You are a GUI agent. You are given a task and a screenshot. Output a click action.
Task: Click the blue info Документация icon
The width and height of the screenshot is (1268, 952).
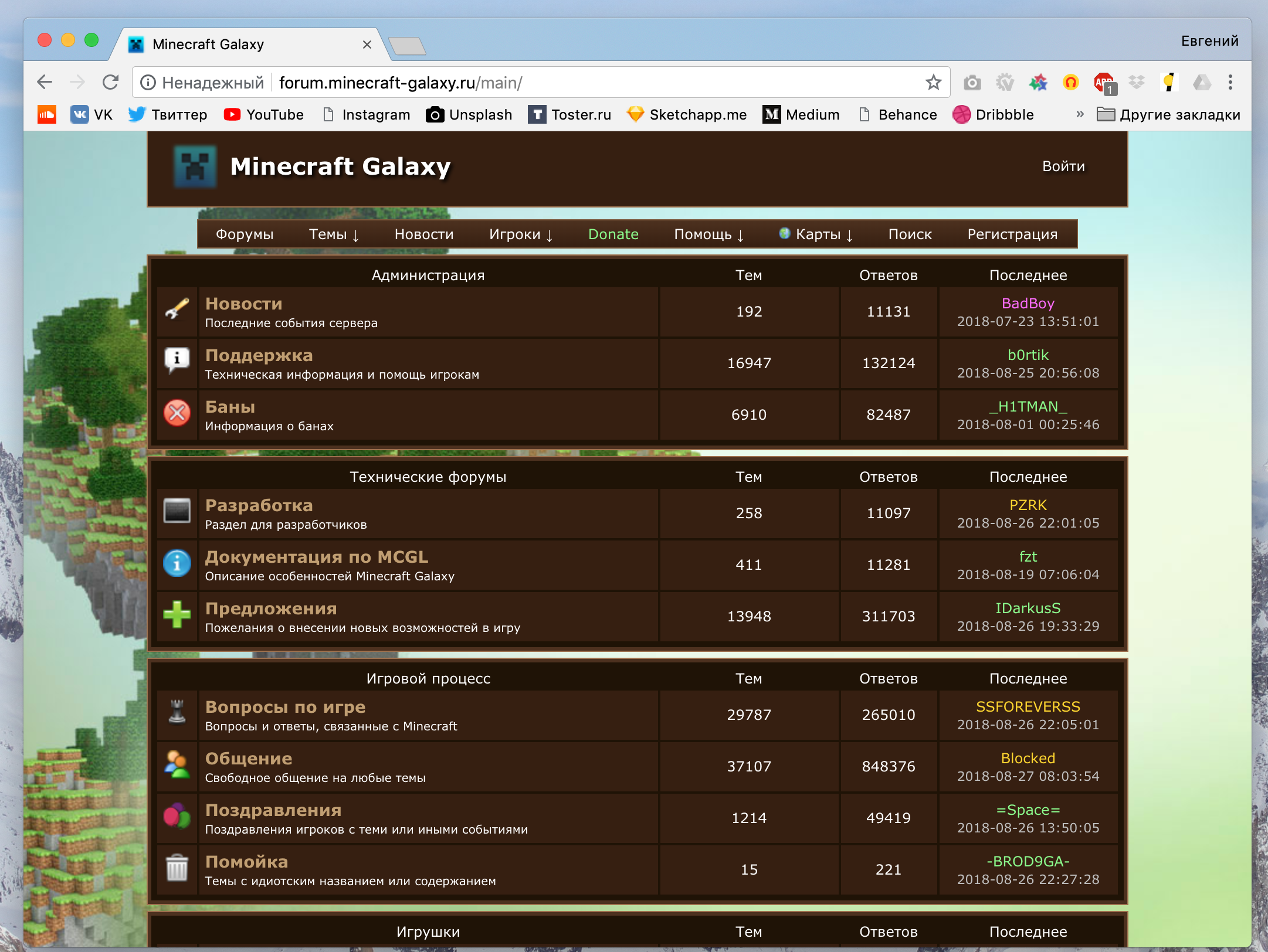[177, 563]
